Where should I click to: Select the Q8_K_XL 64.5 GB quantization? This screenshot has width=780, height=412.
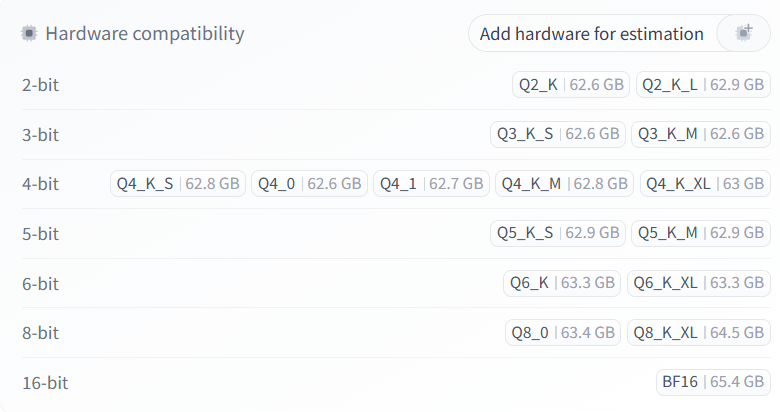point(699,333)
